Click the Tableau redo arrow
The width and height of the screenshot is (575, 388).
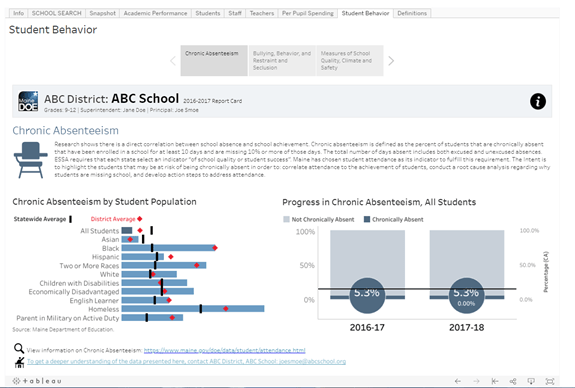click(x=476, y=381)
